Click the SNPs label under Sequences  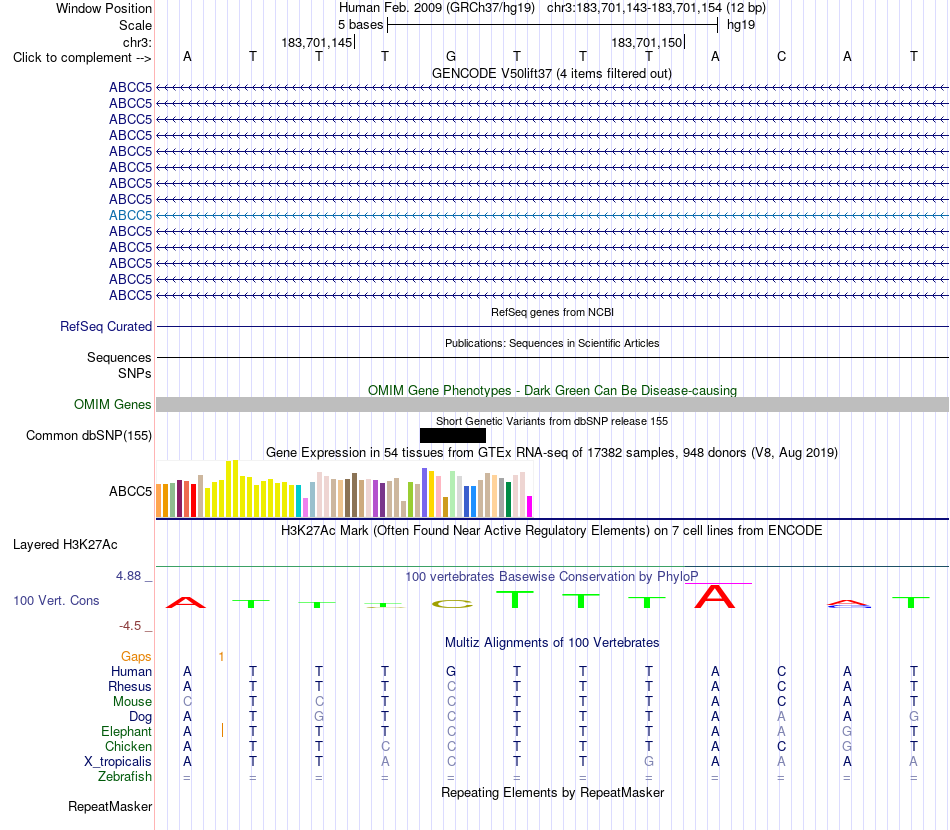coord(135,373)
